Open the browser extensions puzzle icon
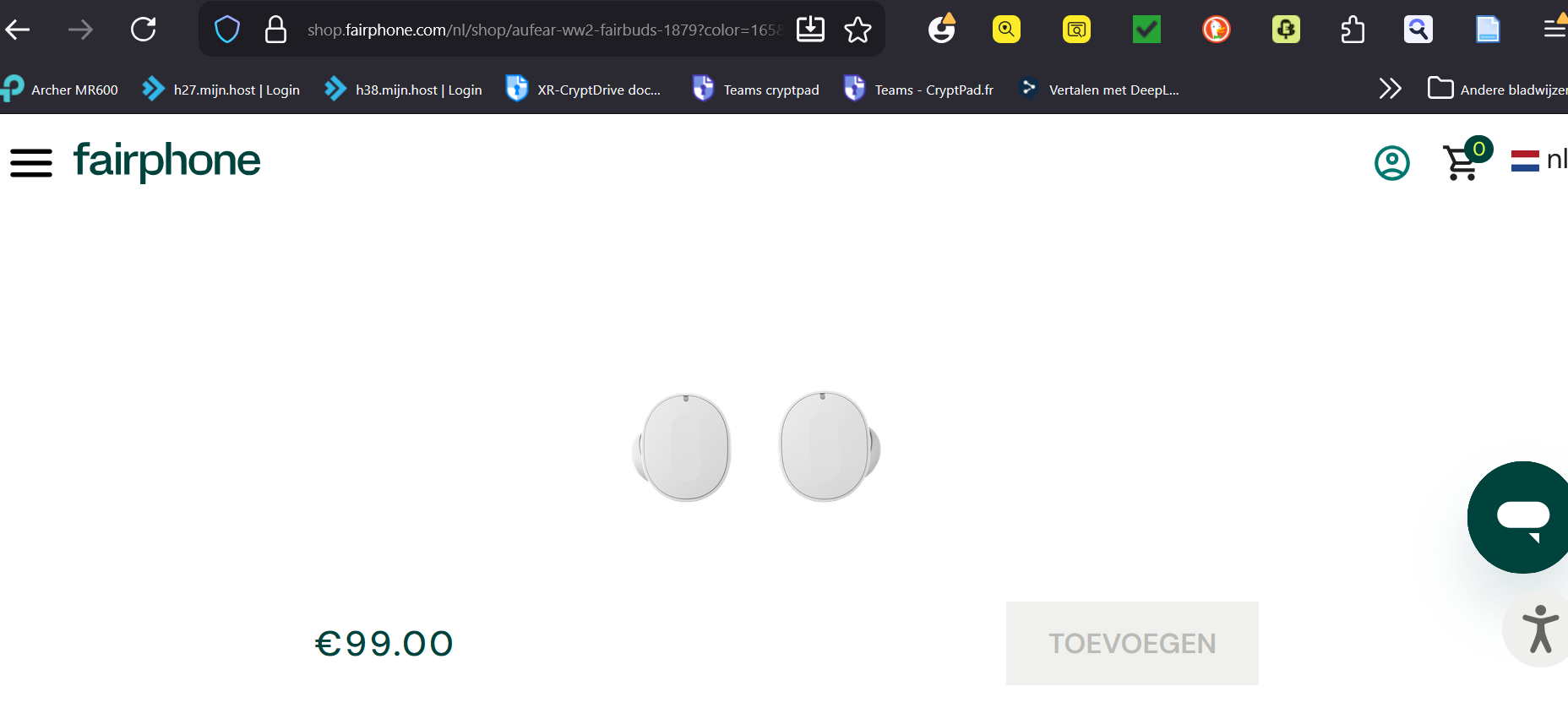The image size is (1568, 719). (x=1353, y=30)
